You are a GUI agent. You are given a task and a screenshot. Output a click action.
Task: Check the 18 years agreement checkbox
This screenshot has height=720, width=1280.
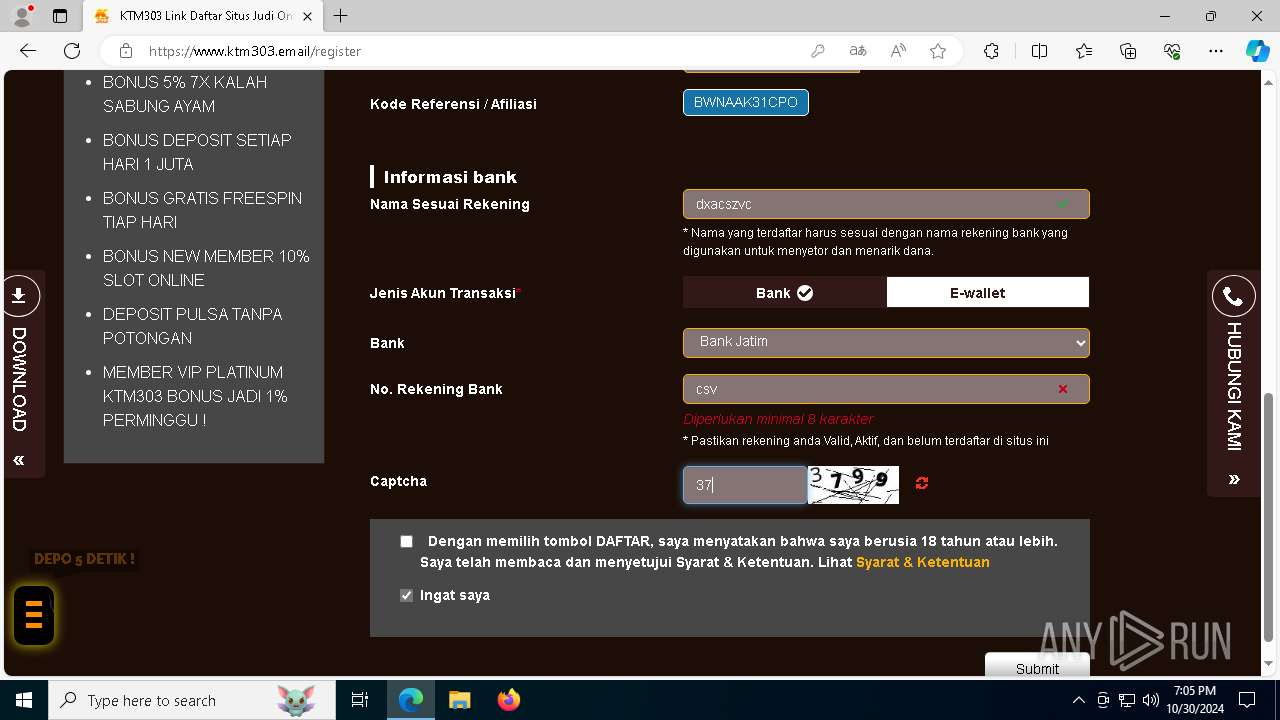click(x=406, y=541)
